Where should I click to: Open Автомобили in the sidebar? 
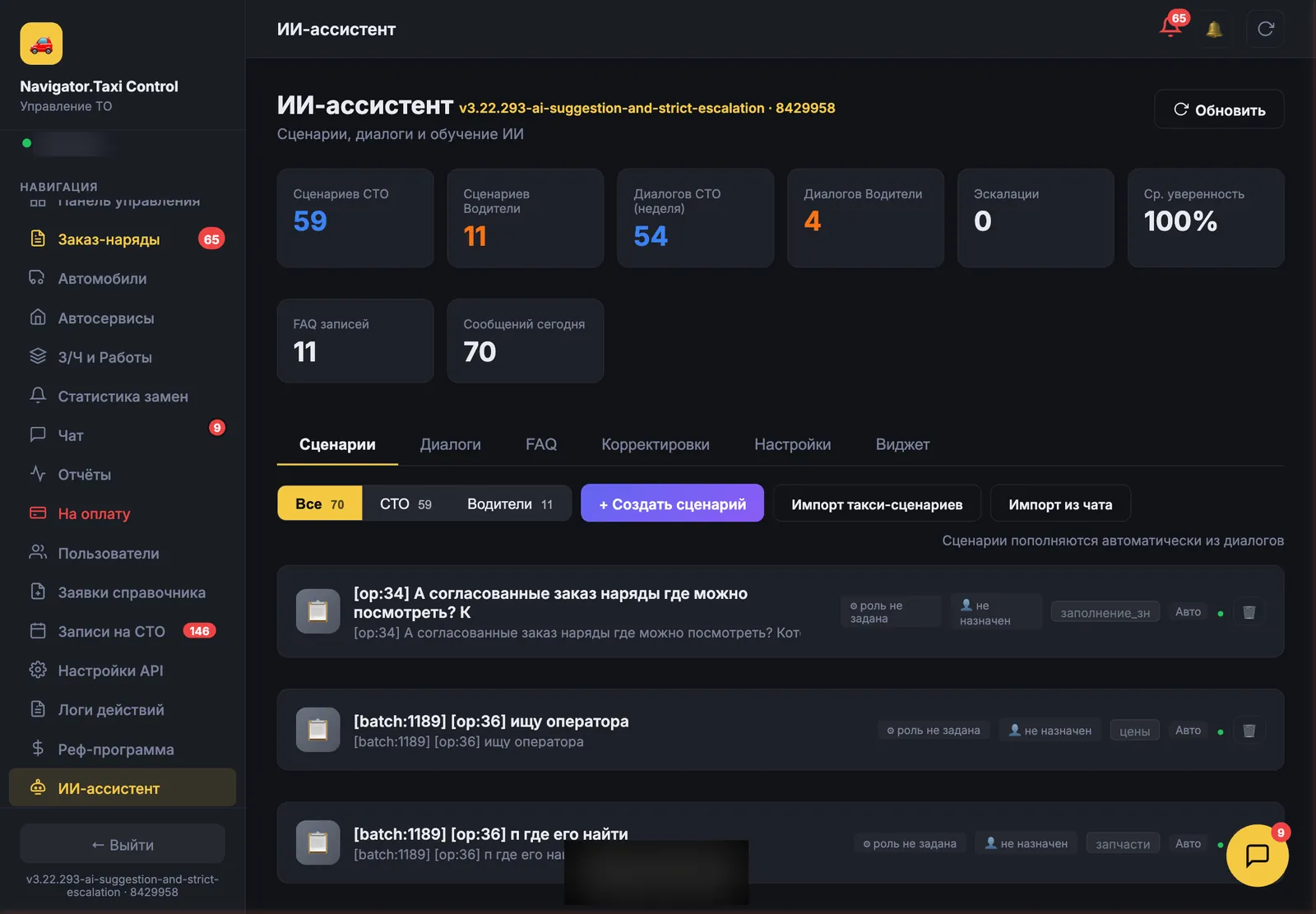pyautogui.click(x=122, y=278)
